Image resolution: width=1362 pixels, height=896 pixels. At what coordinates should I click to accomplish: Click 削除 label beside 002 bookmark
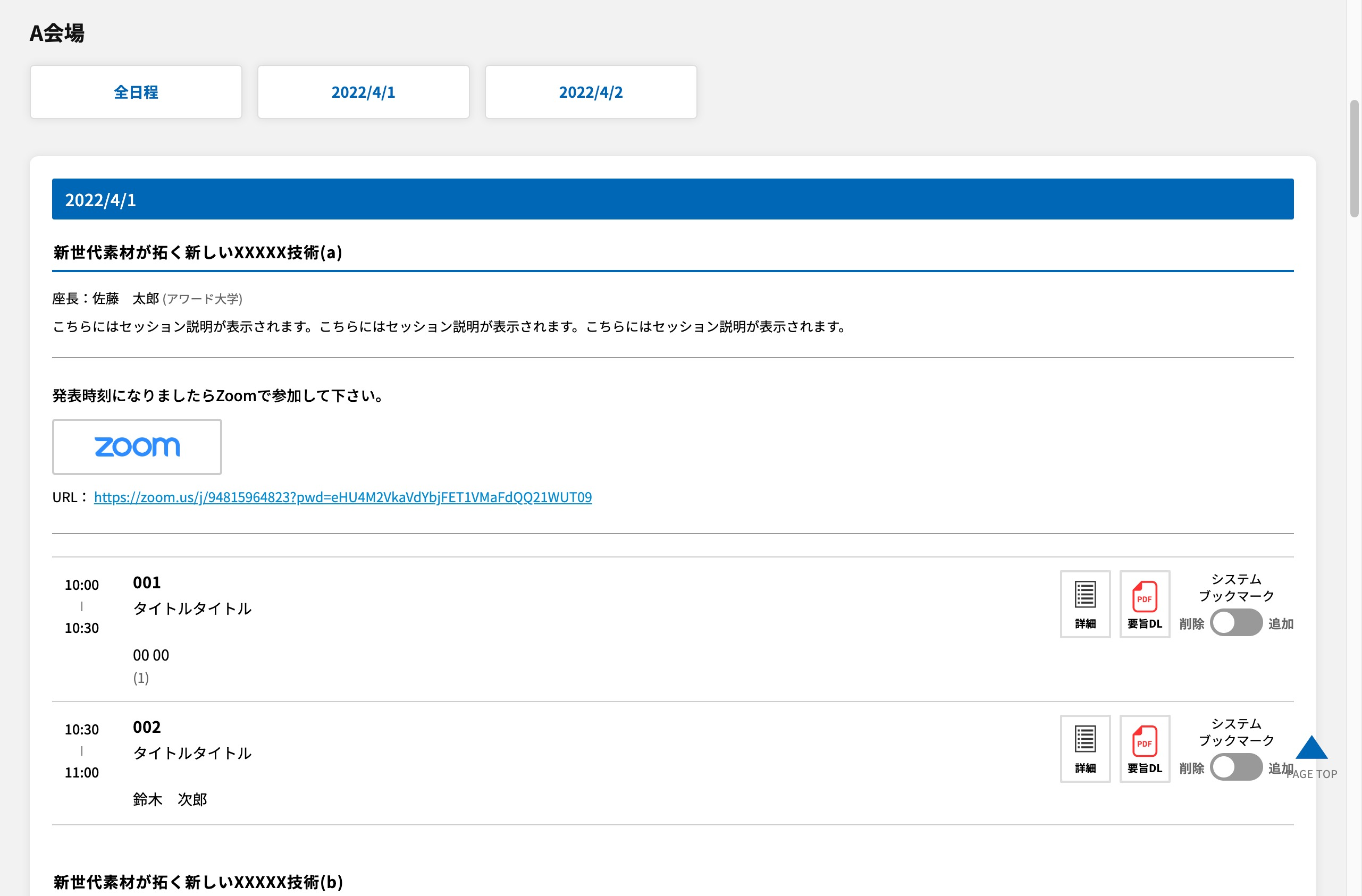coord(1191,768)
